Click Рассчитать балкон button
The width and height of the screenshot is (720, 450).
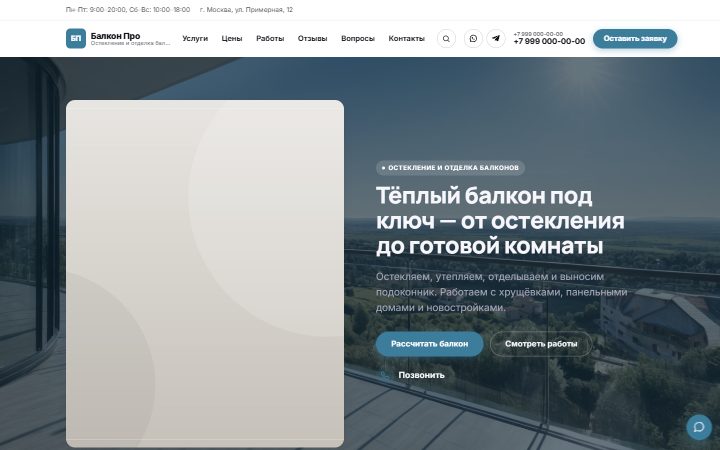click(x=429, y=344)
